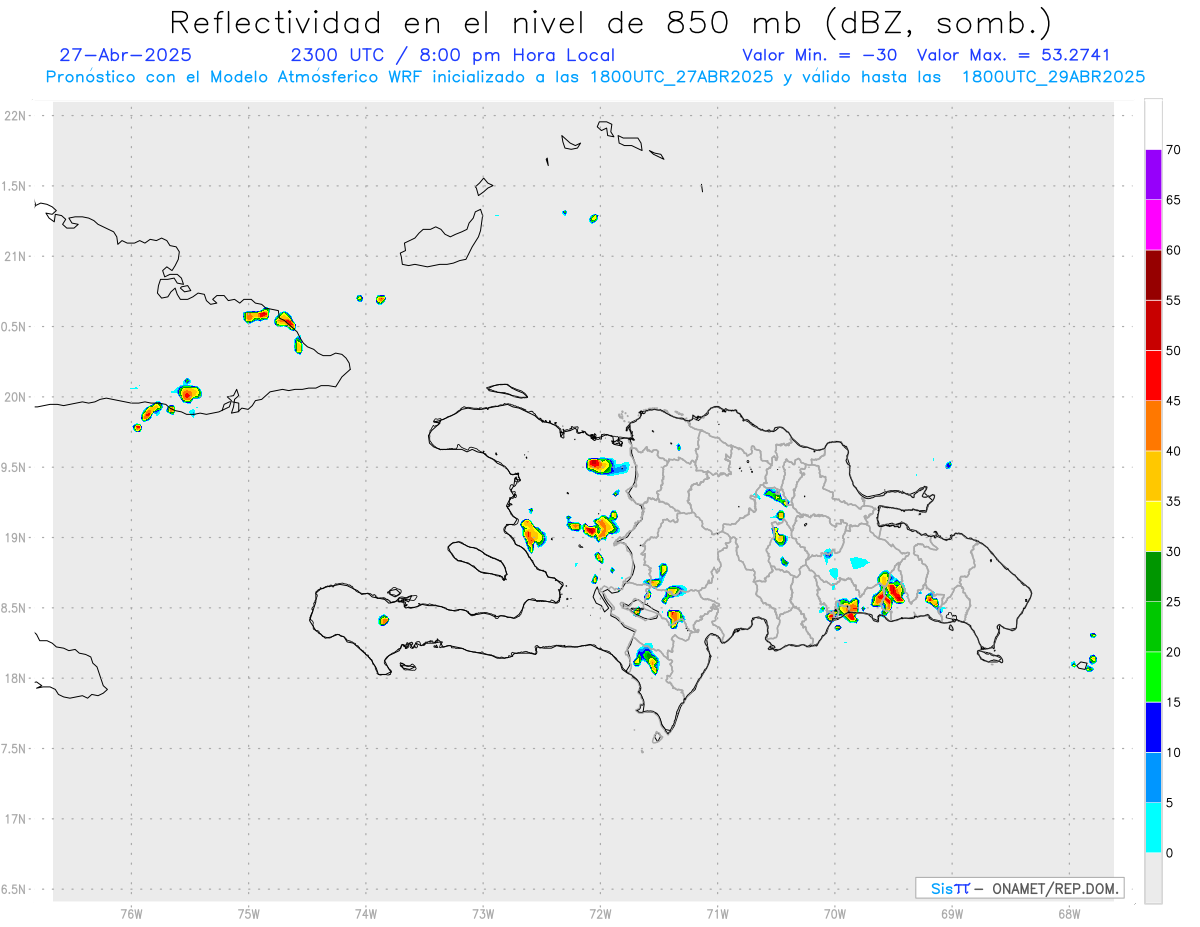
Task: Select the '19N' latitude label
Action: 17,537
